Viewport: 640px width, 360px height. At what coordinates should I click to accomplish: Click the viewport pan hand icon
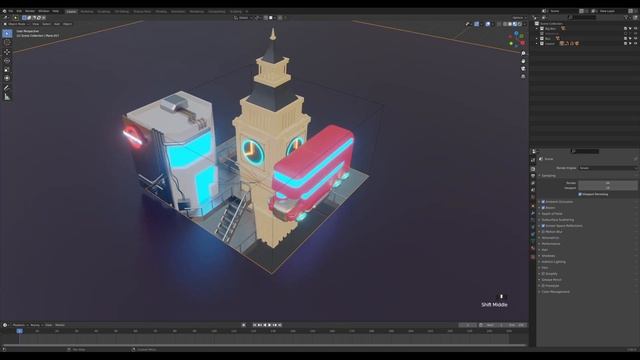pos(523,61)
